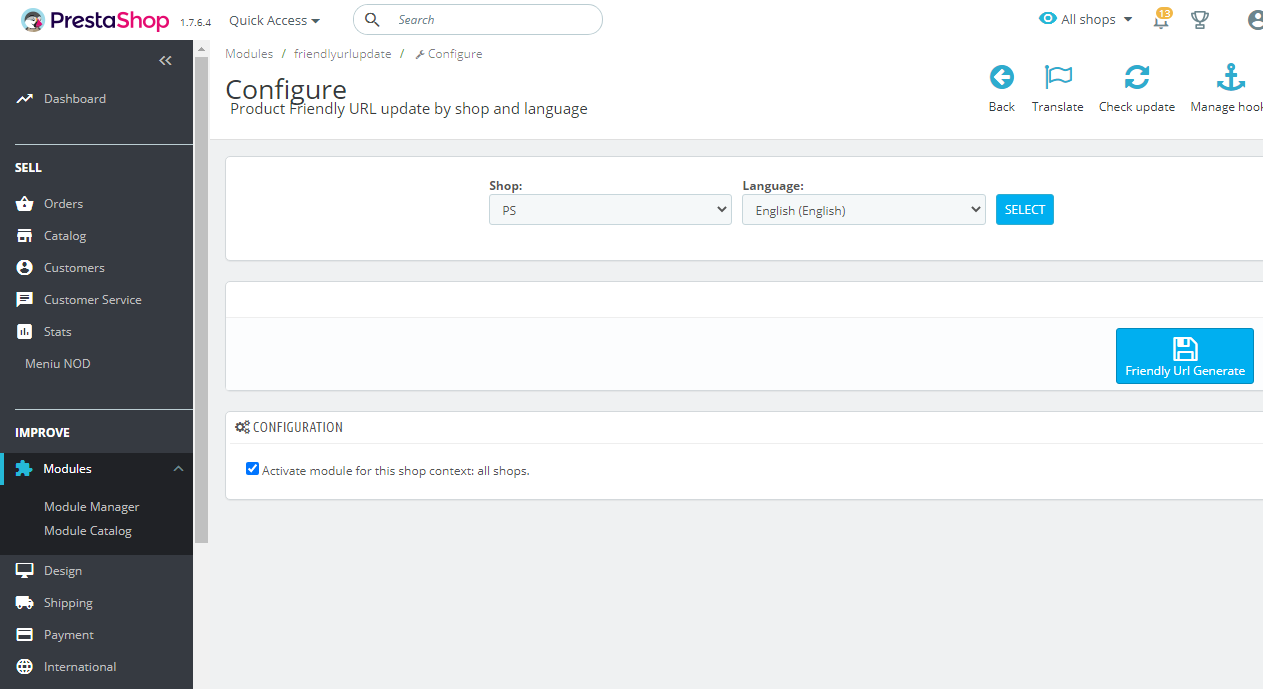
Task: Open Module Catalog
Action: point(88,531)
